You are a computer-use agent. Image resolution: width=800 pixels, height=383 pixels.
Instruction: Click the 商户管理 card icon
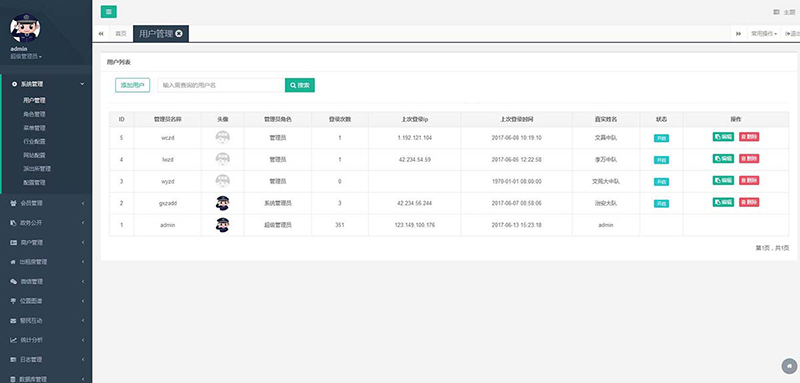click(x=14, y=242)
